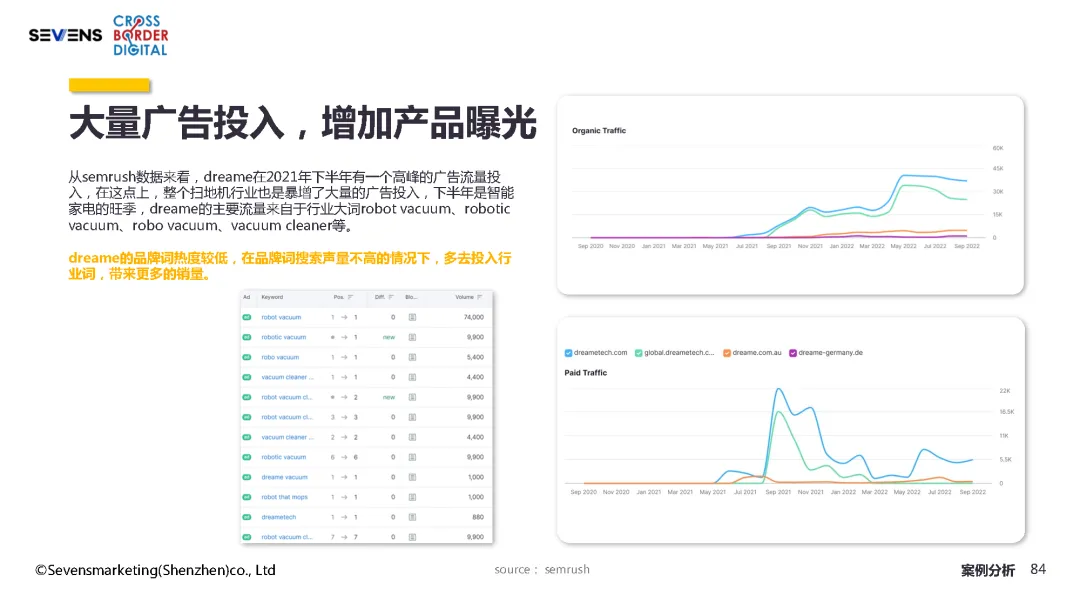Click the Ad badge in the dreame vacuum row
Screen dimensions: 1080x608
point(247,477)
